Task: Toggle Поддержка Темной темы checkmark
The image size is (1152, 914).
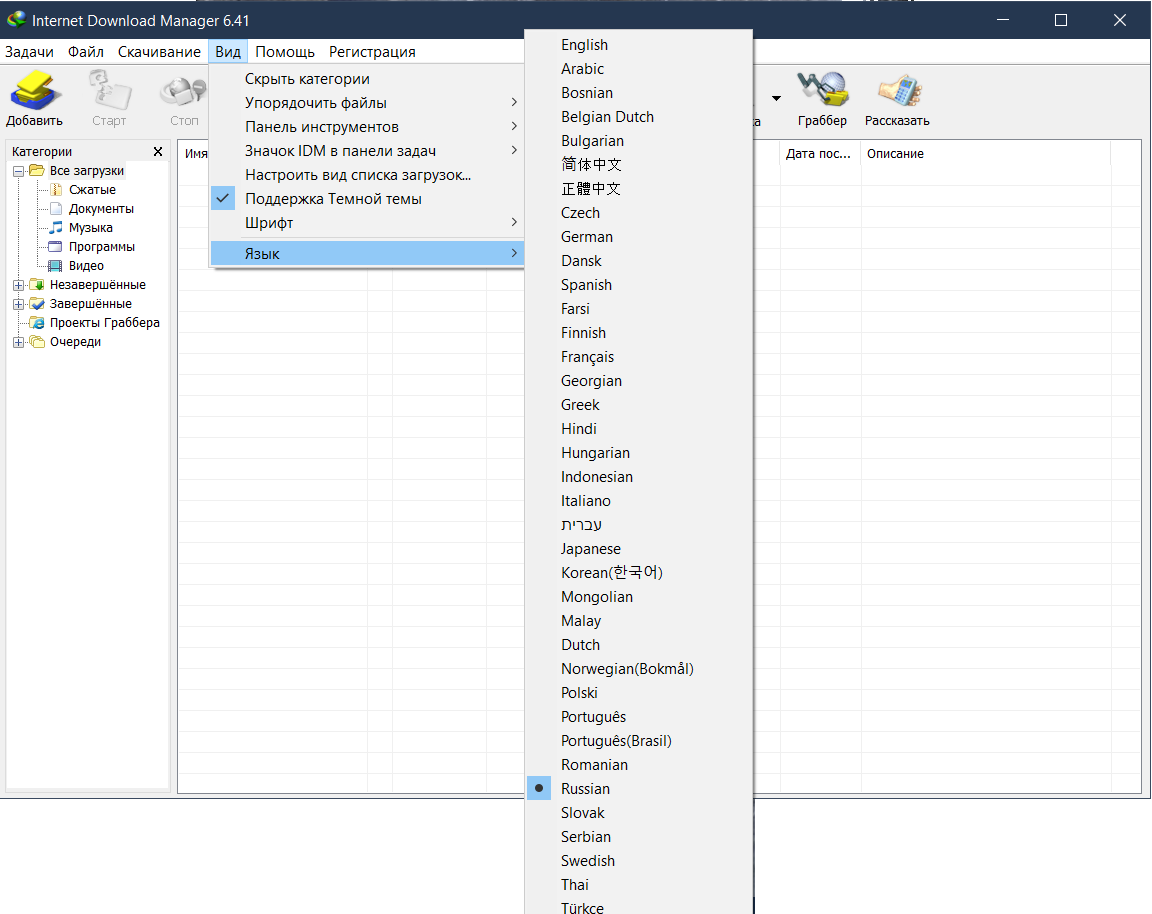Action: (x=223, y=198)
